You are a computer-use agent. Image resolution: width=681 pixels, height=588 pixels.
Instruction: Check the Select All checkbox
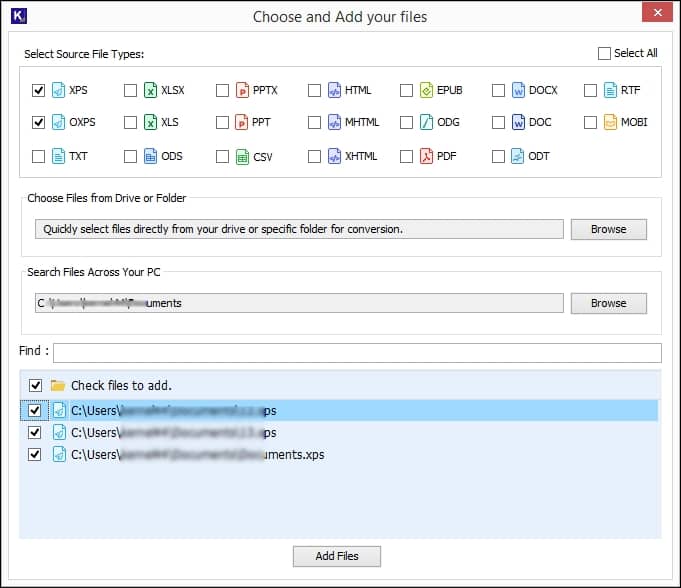604,53
